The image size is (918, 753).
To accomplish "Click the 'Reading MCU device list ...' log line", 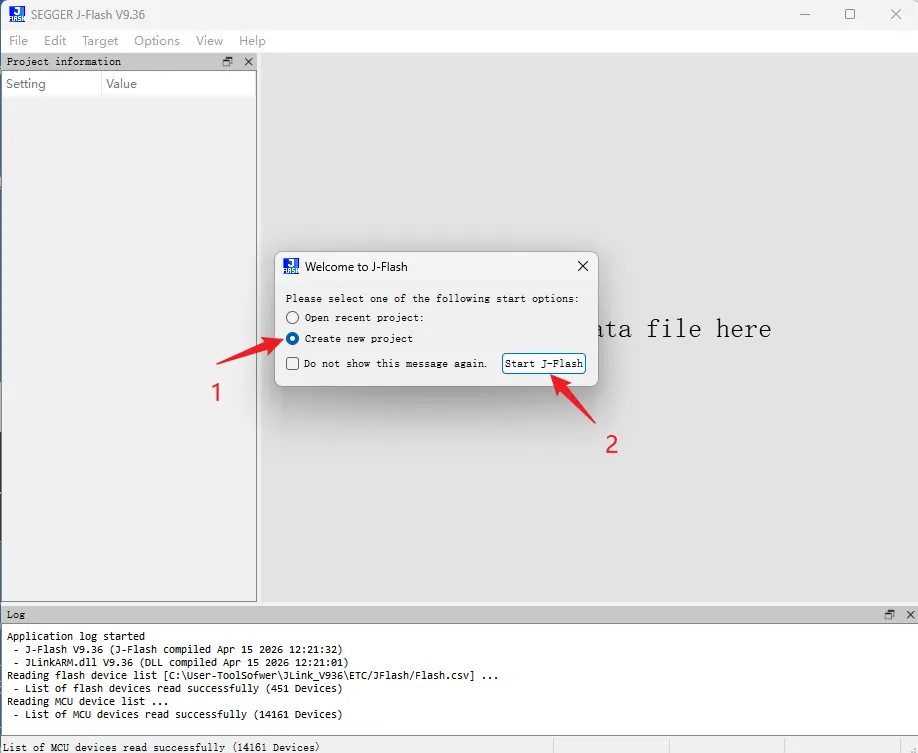I will 87,701.
